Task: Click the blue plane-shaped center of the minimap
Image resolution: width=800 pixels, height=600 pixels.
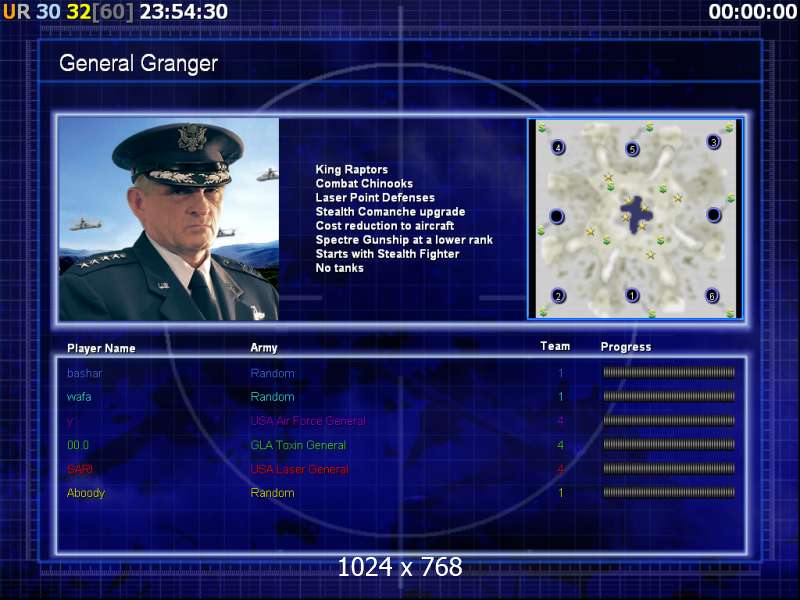Action: [x=634, y=214]
